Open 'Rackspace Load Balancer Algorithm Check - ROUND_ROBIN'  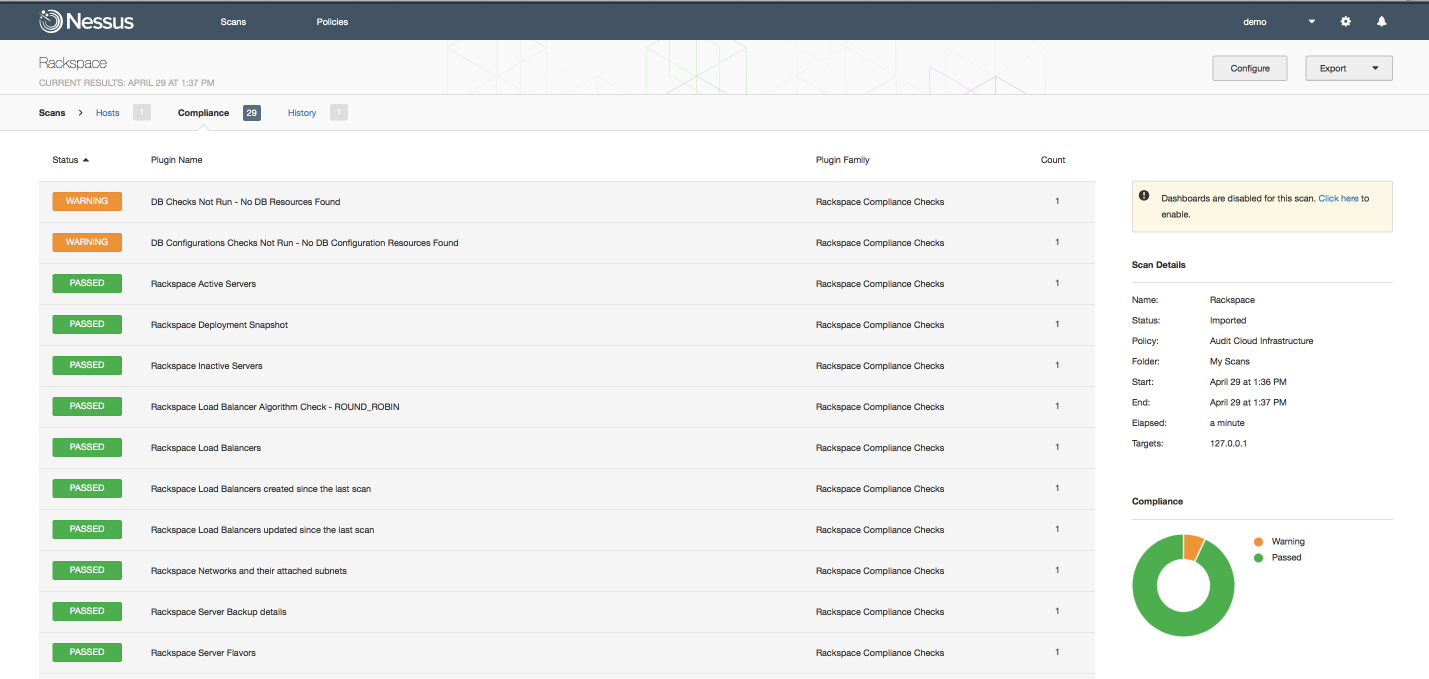(567, 407)
